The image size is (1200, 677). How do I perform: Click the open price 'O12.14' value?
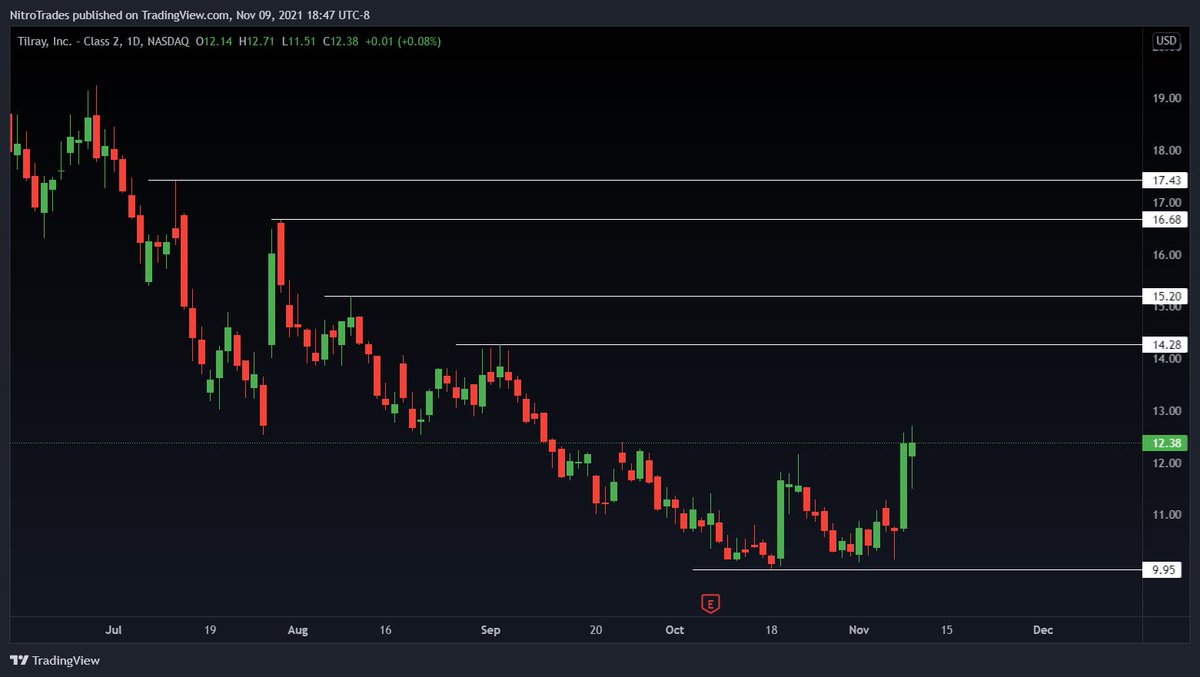tap(213, 41)
